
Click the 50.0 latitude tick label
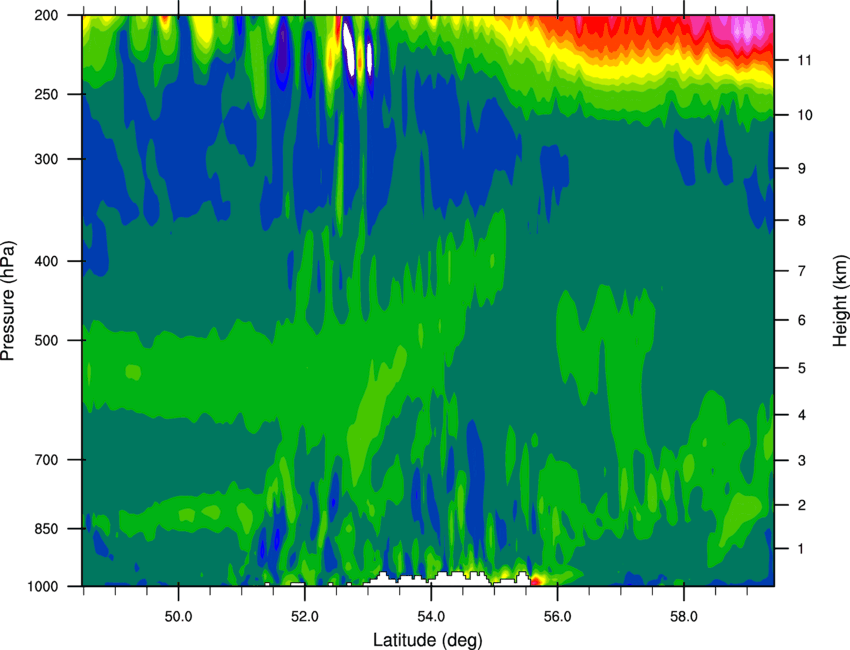point(178,617)
